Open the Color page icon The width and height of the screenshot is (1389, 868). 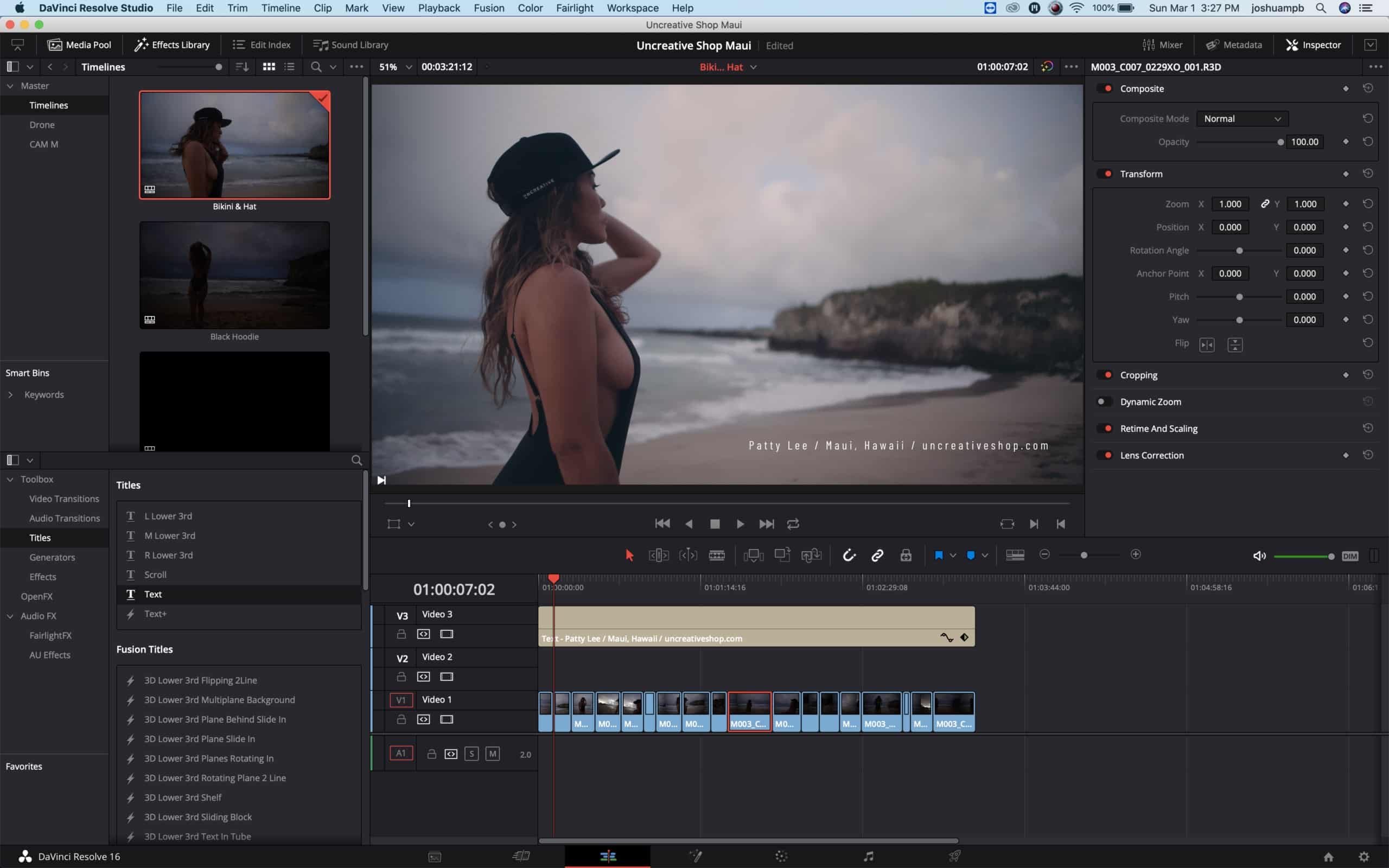(781, 856)
